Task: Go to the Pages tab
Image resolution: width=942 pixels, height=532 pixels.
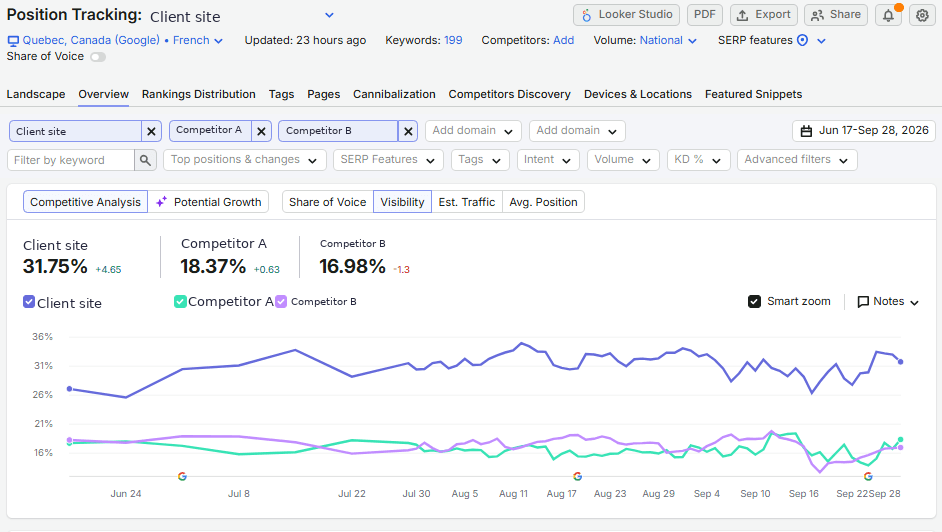Action: [324, 94]
